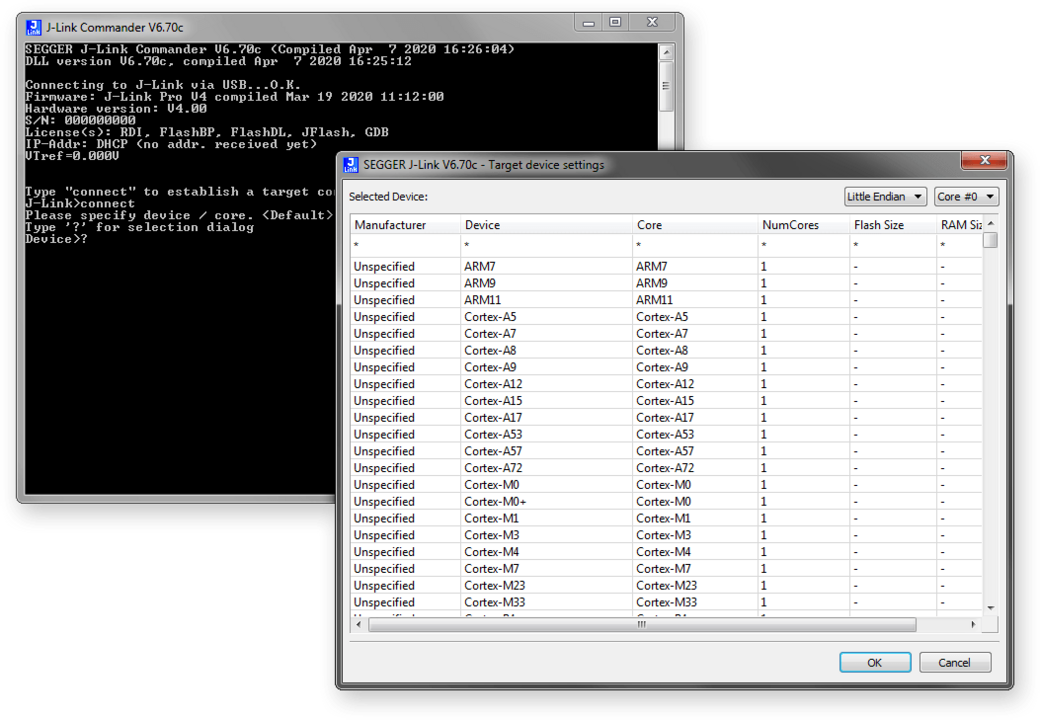Image resolution: width=1040 pixels, height=720 pixels.
Task: Select the Cortex-A5 device row
Action: pos(666,317)
